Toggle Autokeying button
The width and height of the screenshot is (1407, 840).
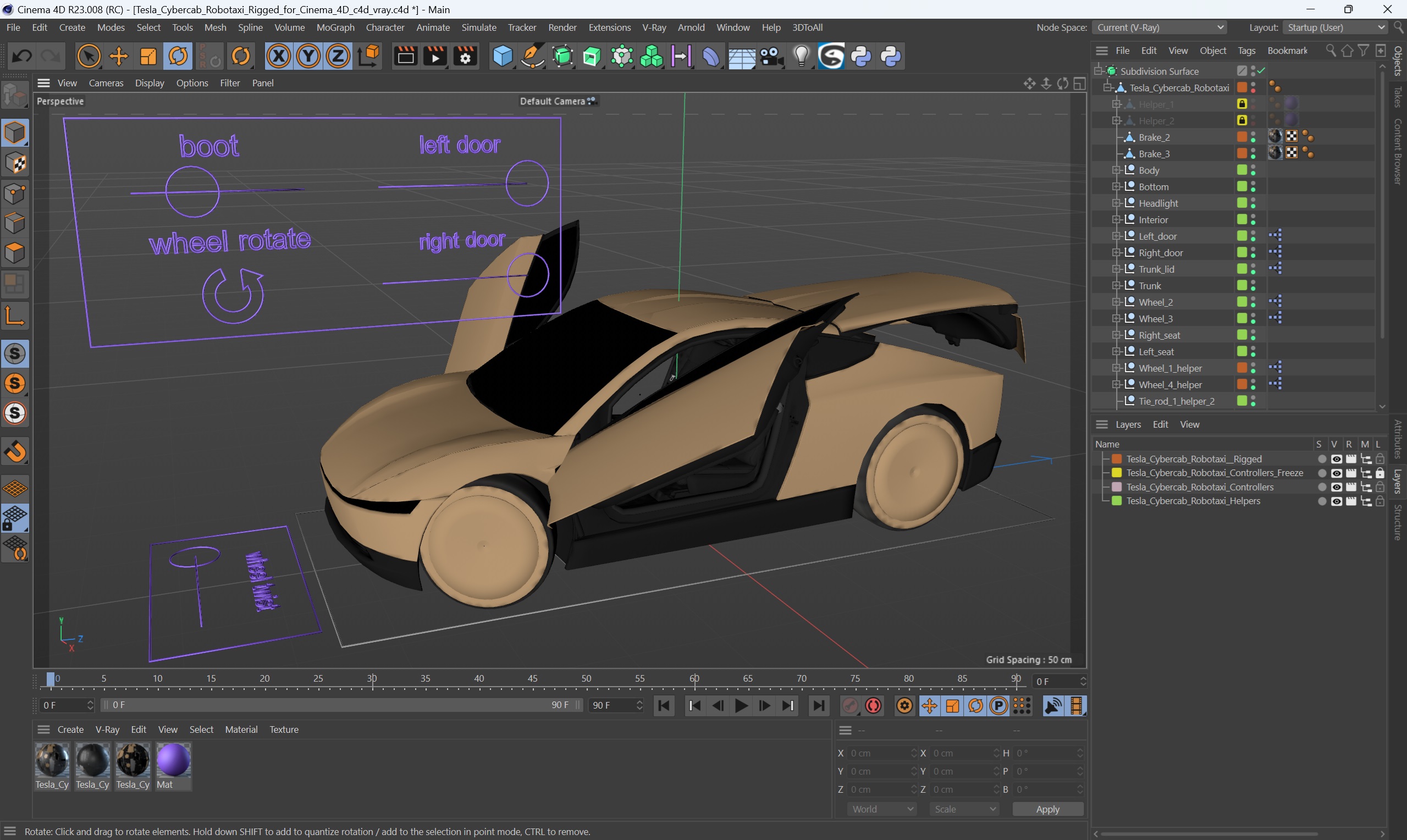click(873, 705)
